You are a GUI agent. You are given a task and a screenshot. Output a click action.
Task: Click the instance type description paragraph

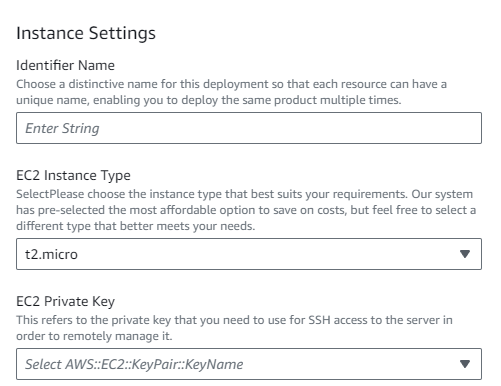click(246, 210)
